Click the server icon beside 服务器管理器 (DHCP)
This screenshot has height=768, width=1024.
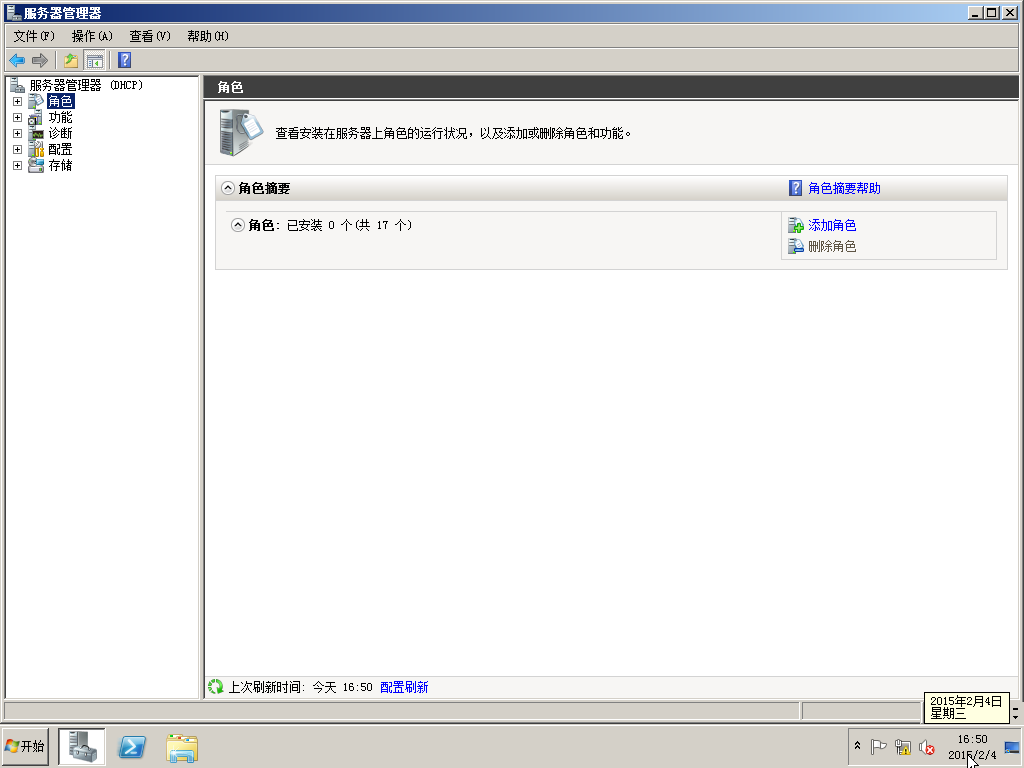point(17,85)
